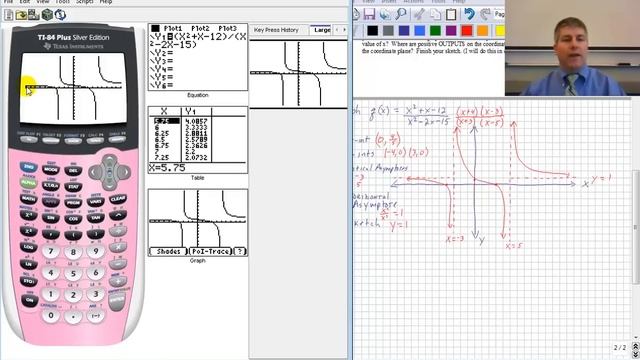This screenshot has height=360, width=640.
Task: Click the PRGM key on the calculator
Action: coord(73,202)
